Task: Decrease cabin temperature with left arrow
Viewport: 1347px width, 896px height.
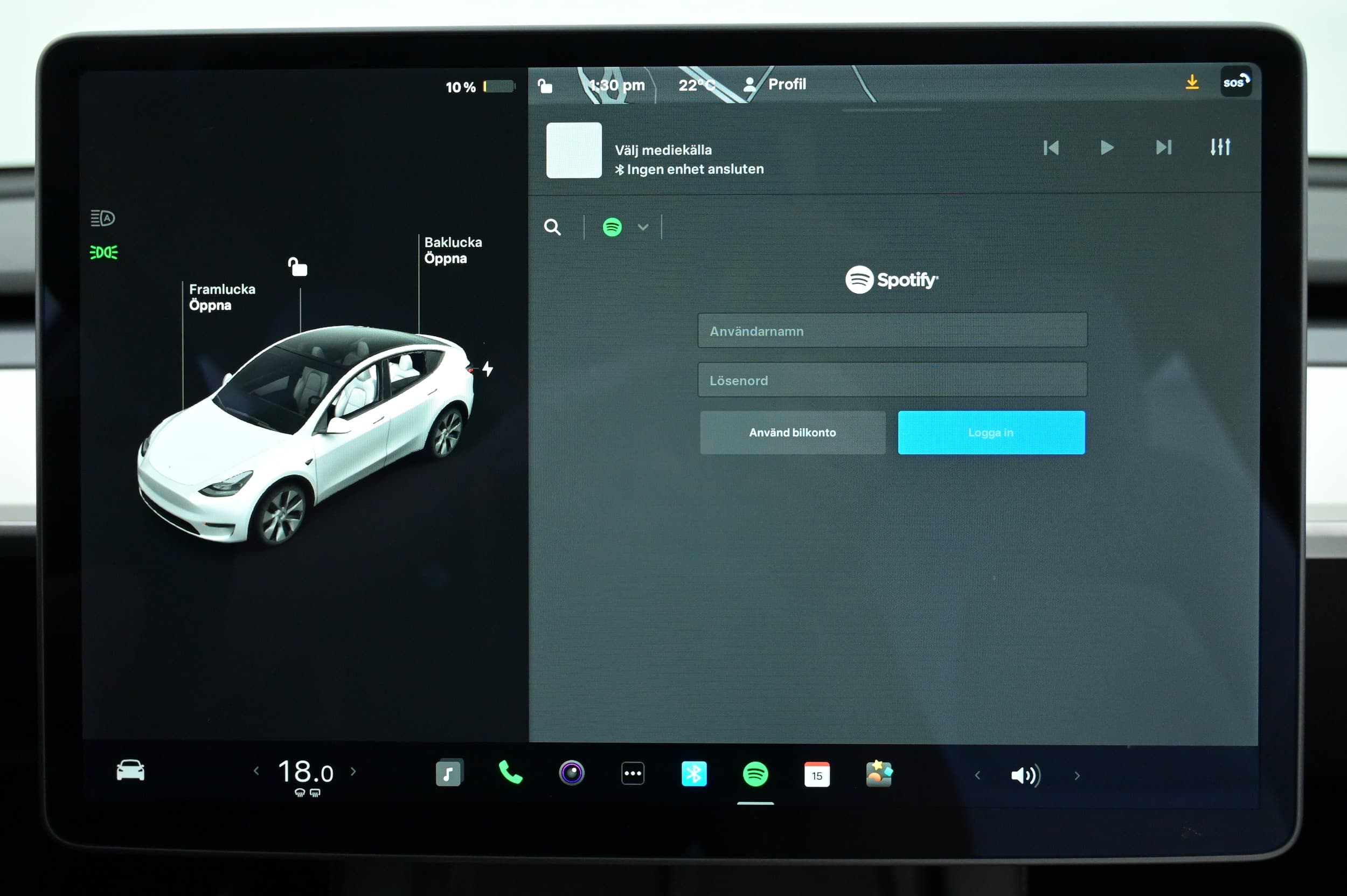Action: 256,771
